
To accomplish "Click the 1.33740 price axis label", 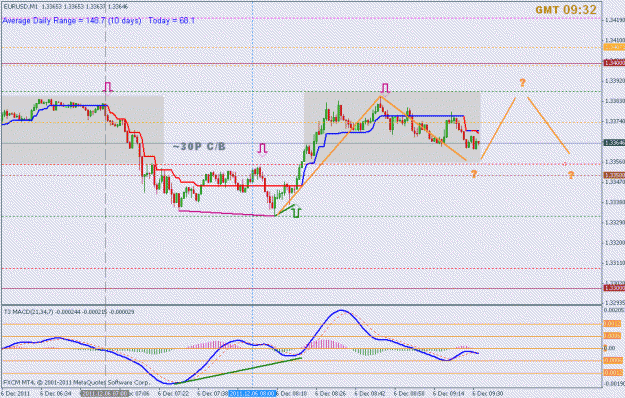I will point(614,121).
